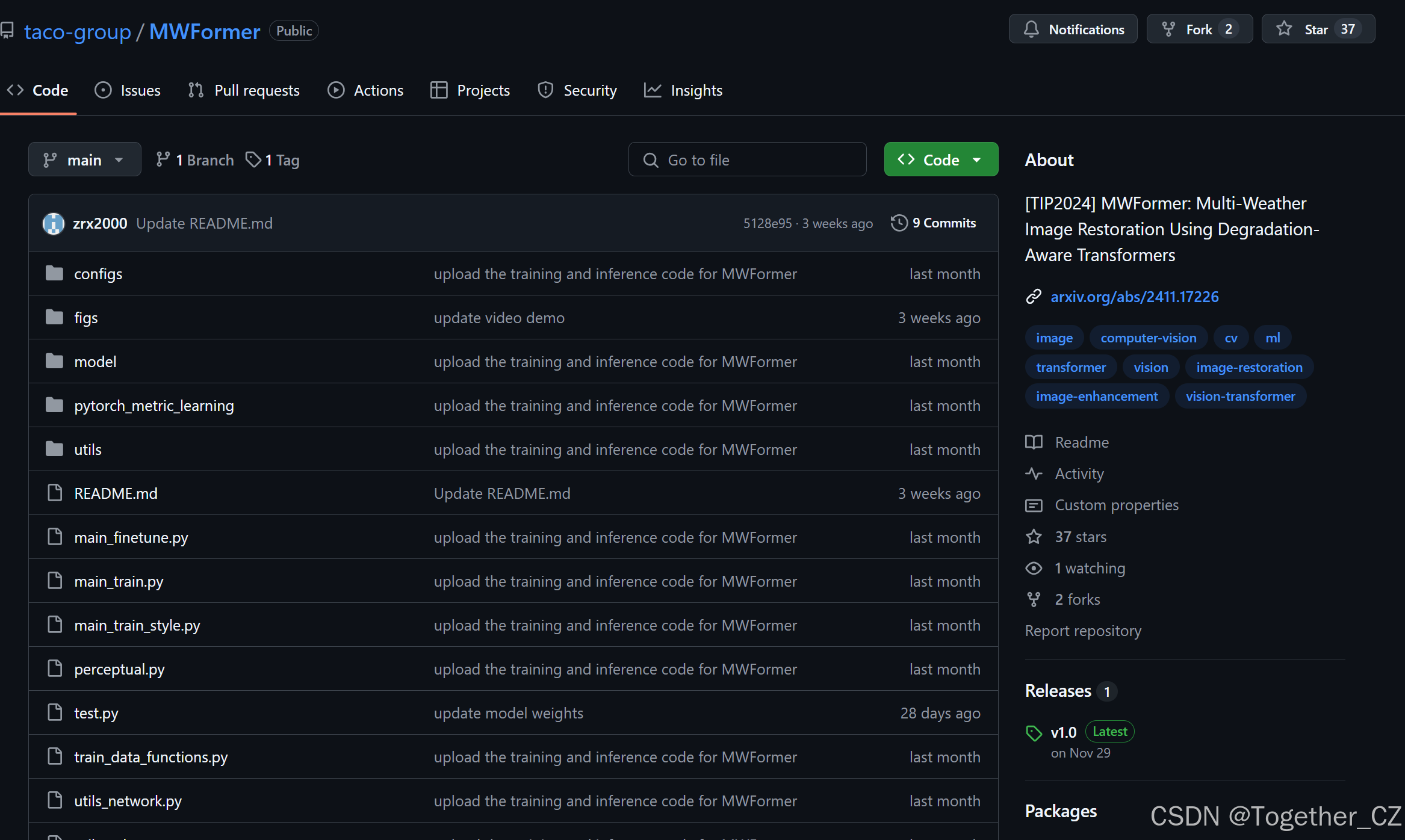Switch to the Issues tab
This screenshot has height=840, width=1405.
click(x=128, y=90)
